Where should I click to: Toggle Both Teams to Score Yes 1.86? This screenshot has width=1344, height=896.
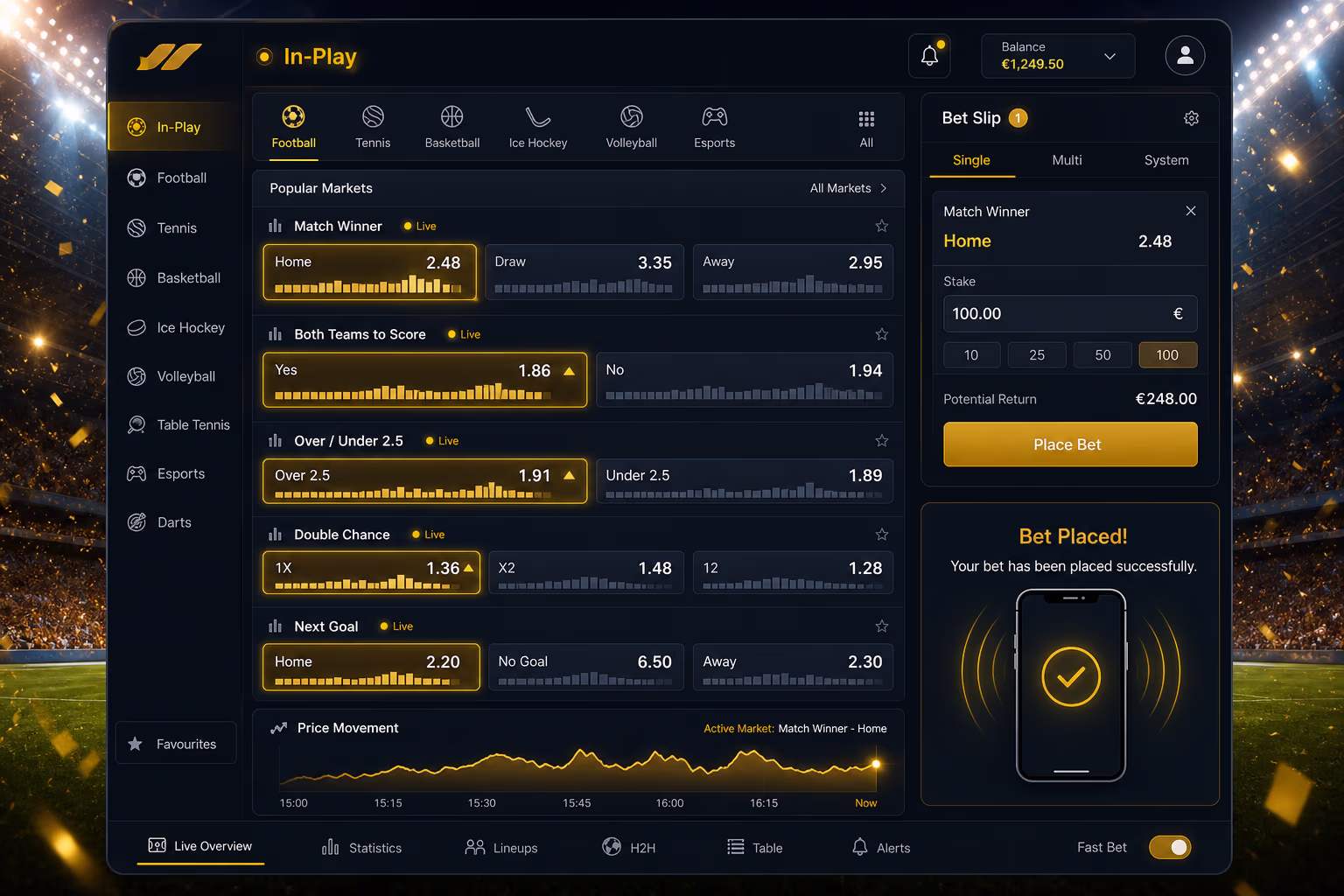[x=424, y=380]
